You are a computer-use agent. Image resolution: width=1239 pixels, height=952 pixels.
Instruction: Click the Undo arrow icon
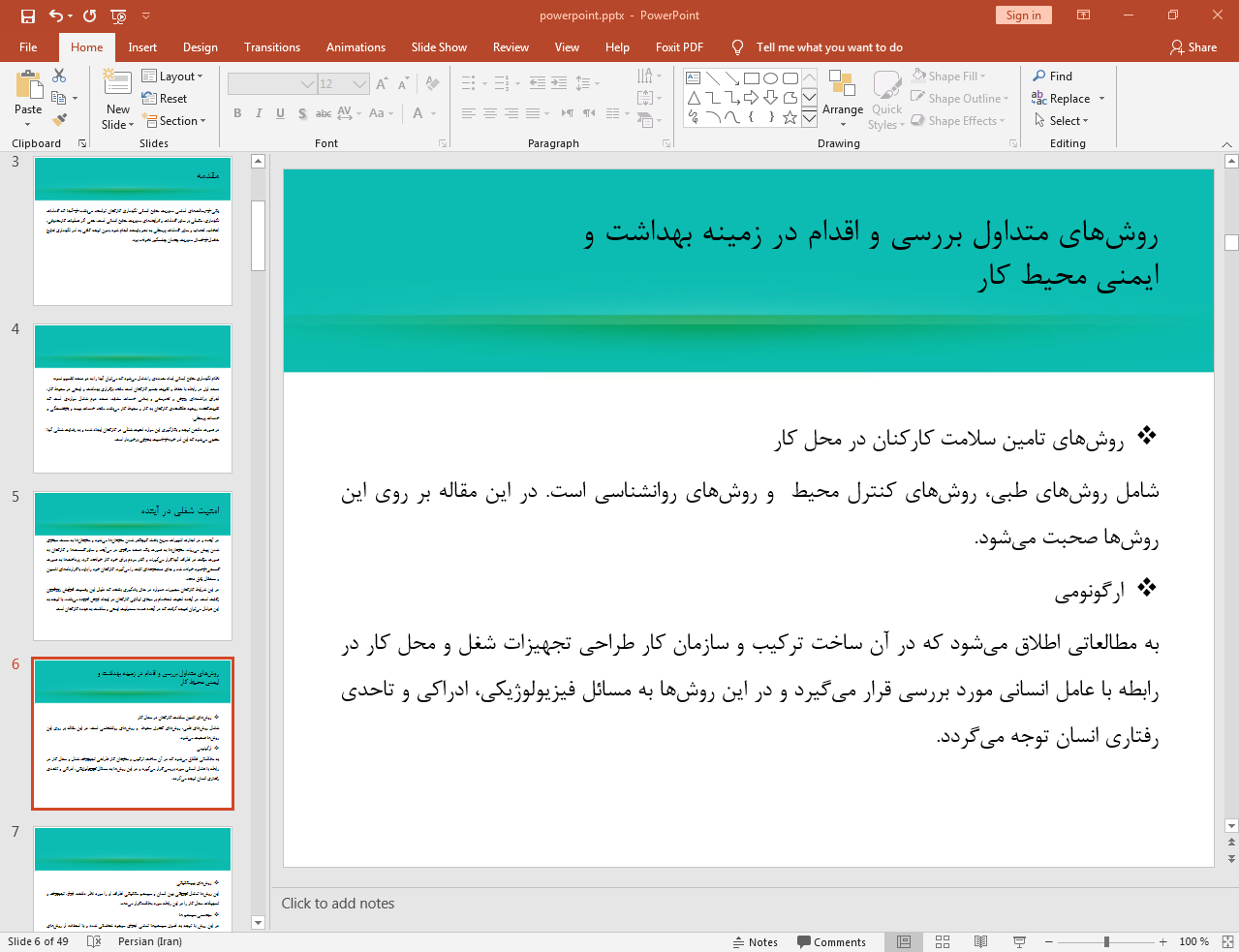[57, 15]
